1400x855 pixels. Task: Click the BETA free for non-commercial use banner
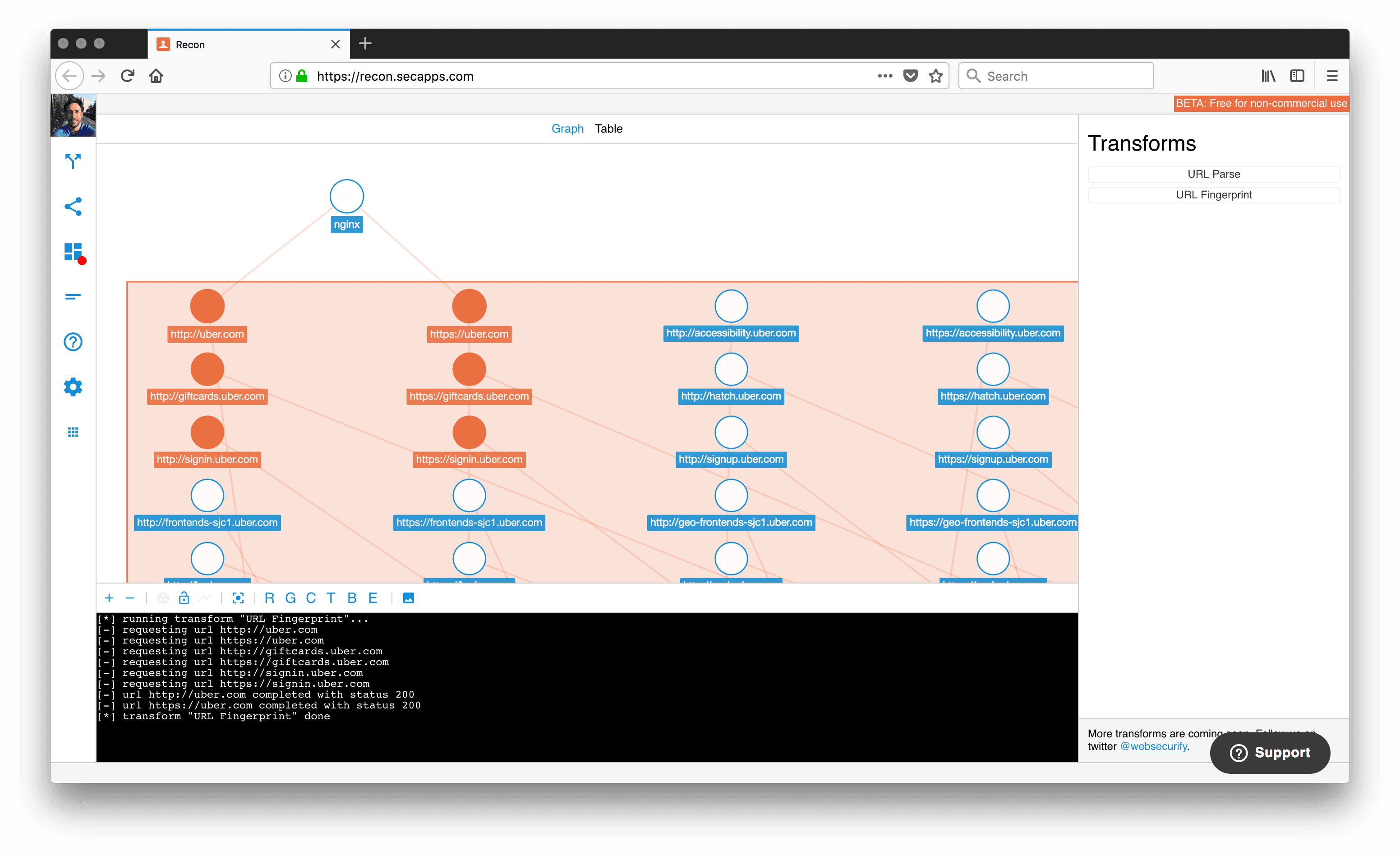point(1261,103)
